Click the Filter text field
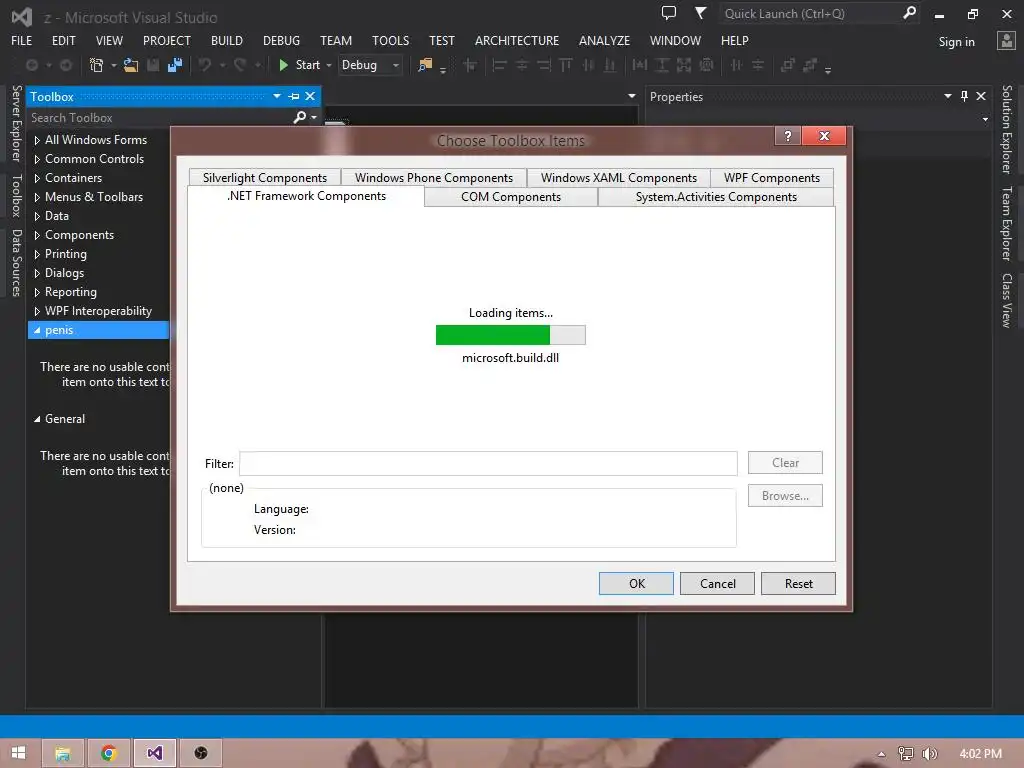 [x=488, y=464]
